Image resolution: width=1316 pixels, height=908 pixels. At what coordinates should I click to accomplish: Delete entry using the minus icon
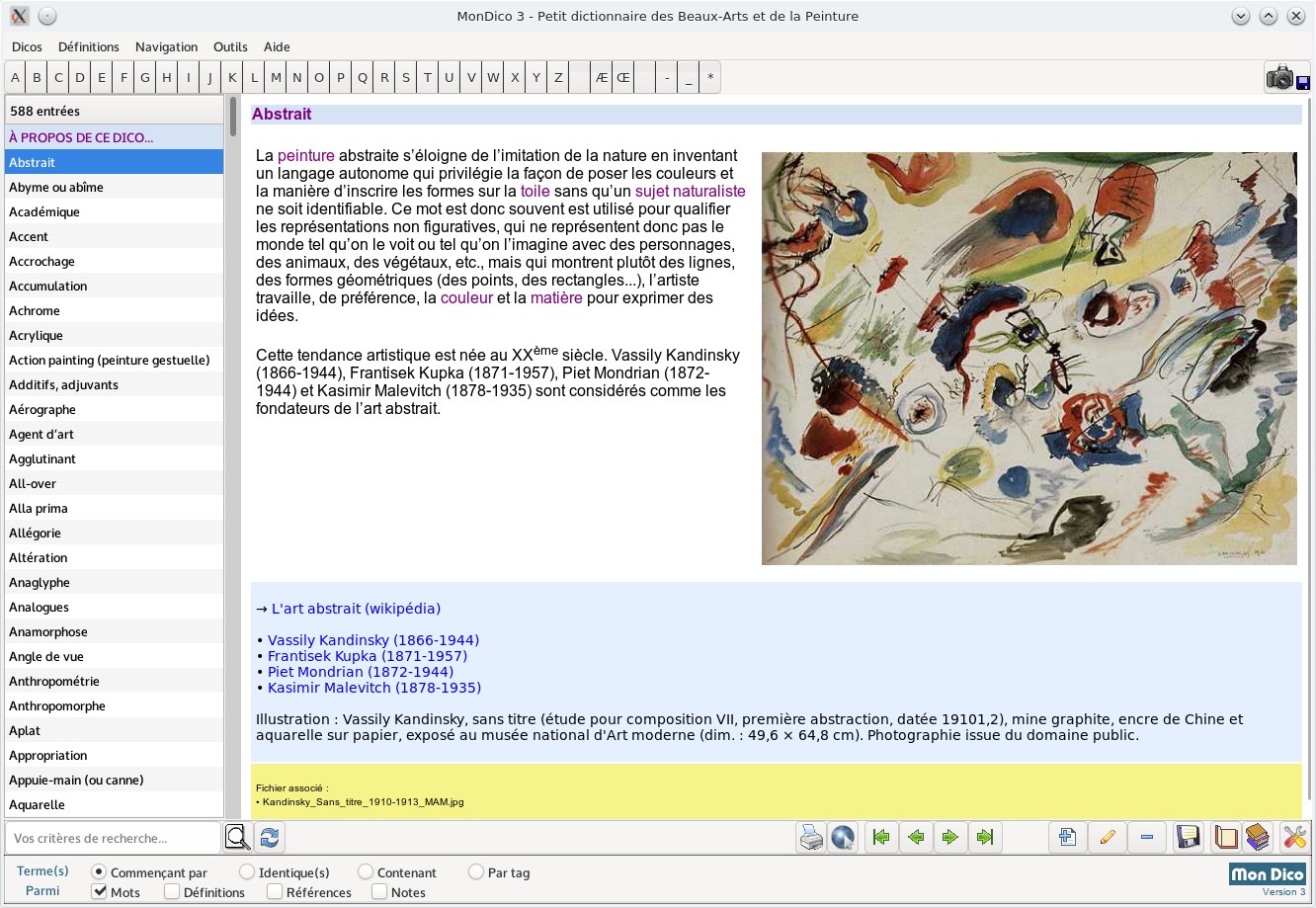[1147, 838]
